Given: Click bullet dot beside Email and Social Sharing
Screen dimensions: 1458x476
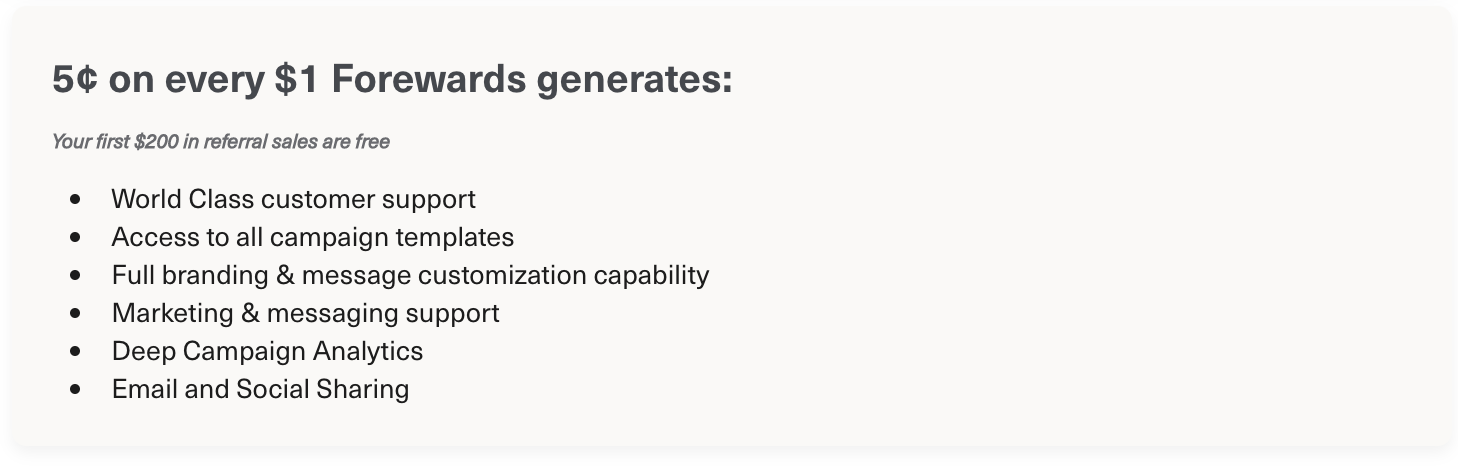Looking at the screenshot, I should (75, 390).
